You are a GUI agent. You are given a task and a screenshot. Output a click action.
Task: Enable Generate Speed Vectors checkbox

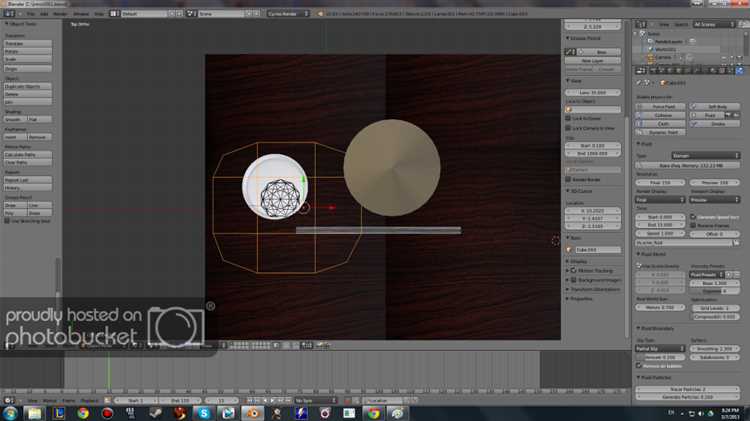pos(693,217)
